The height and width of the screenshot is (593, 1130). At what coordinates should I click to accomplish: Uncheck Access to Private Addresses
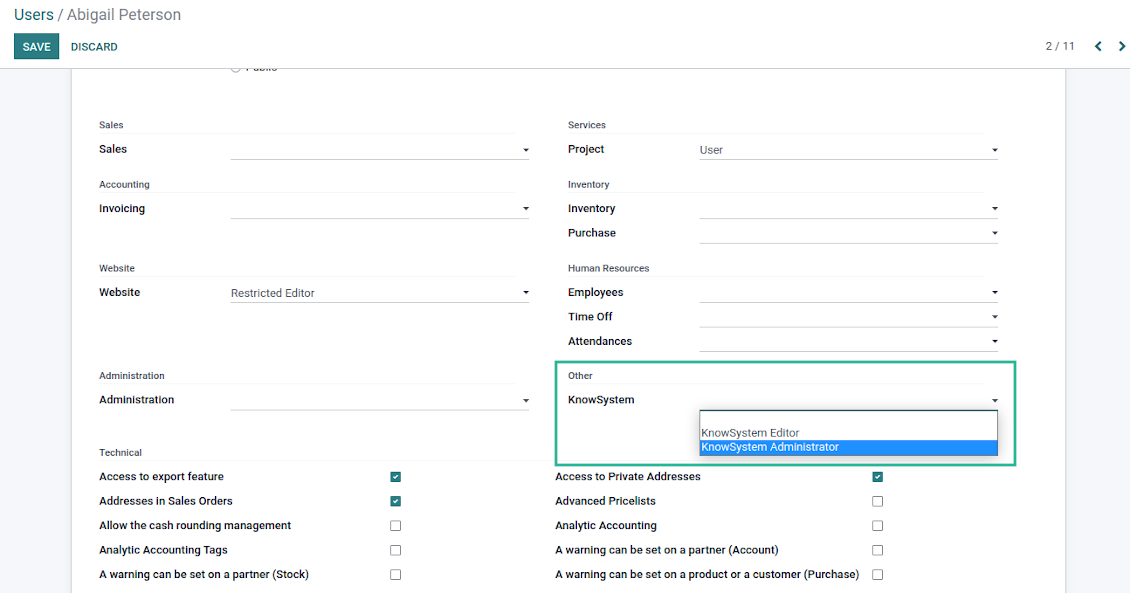[877, 477]
